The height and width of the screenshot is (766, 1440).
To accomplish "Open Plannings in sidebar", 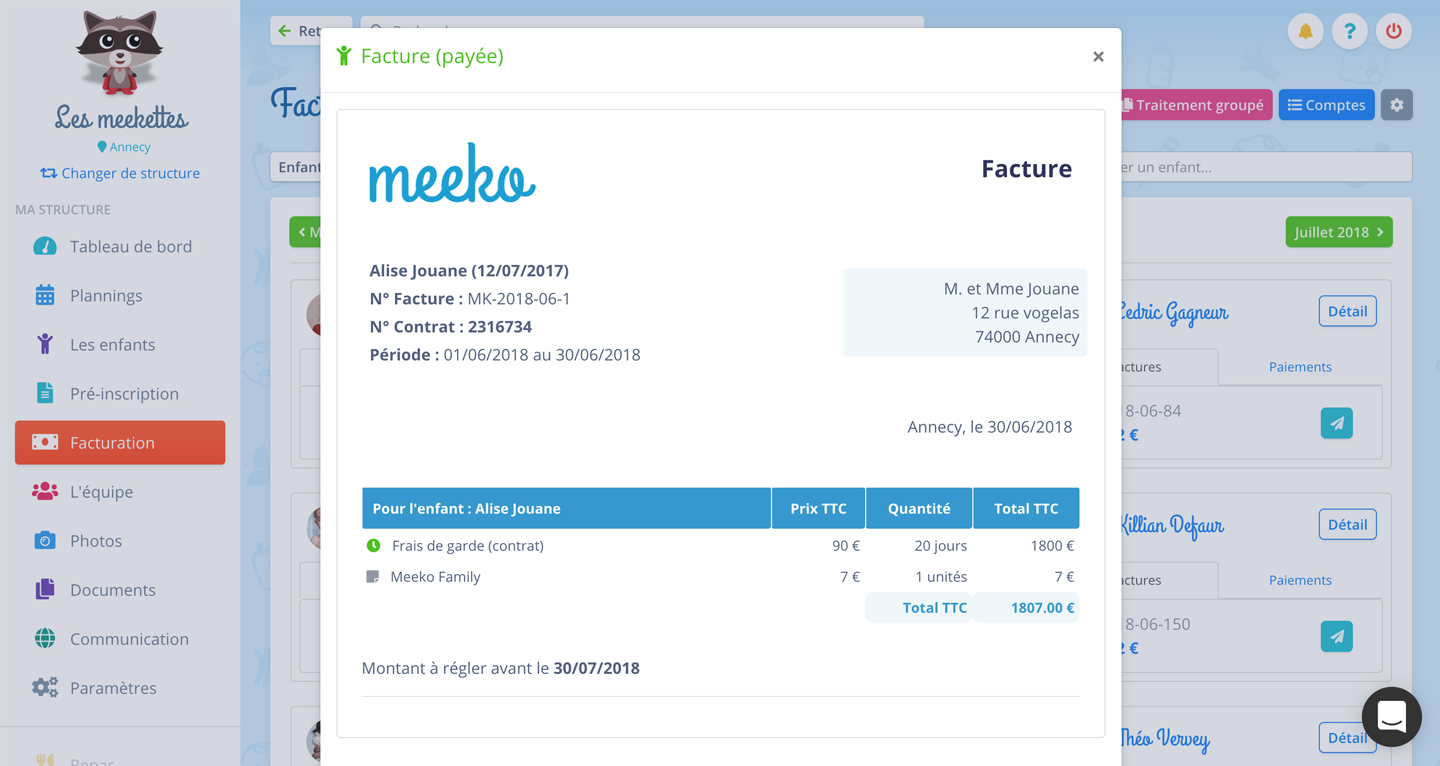I will click(x=106, y=296).
